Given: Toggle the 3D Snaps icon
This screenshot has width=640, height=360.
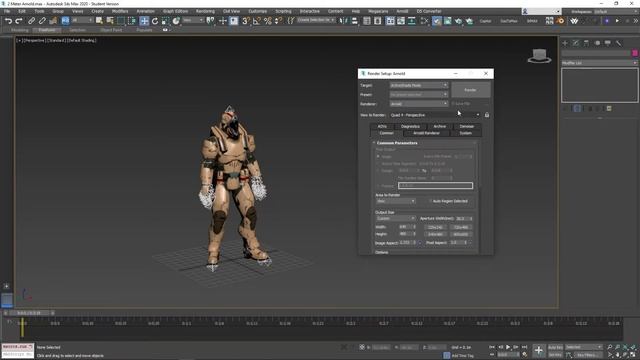Looking at the screenshot, I should pos(245,21).
